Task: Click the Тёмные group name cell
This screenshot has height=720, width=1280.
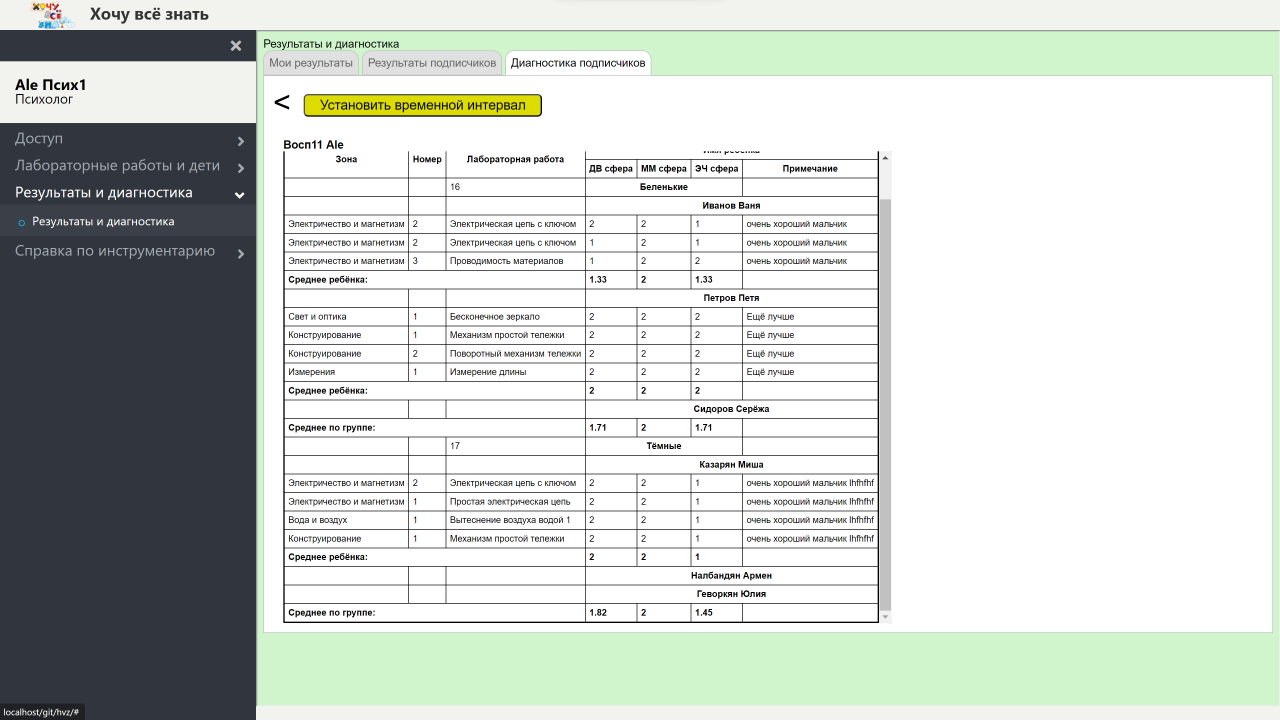Action: tap(663, 446)
